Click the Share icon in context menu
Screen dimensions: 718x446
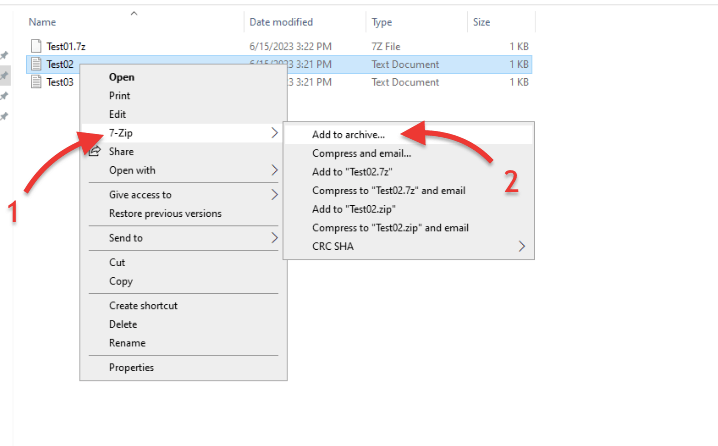tap(94, 151)
